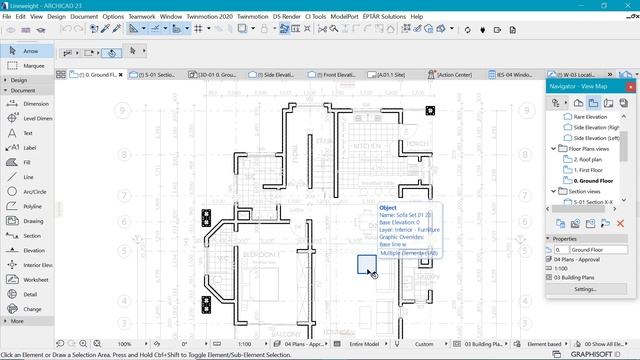Select the Marquee tool

click(27, 66)
